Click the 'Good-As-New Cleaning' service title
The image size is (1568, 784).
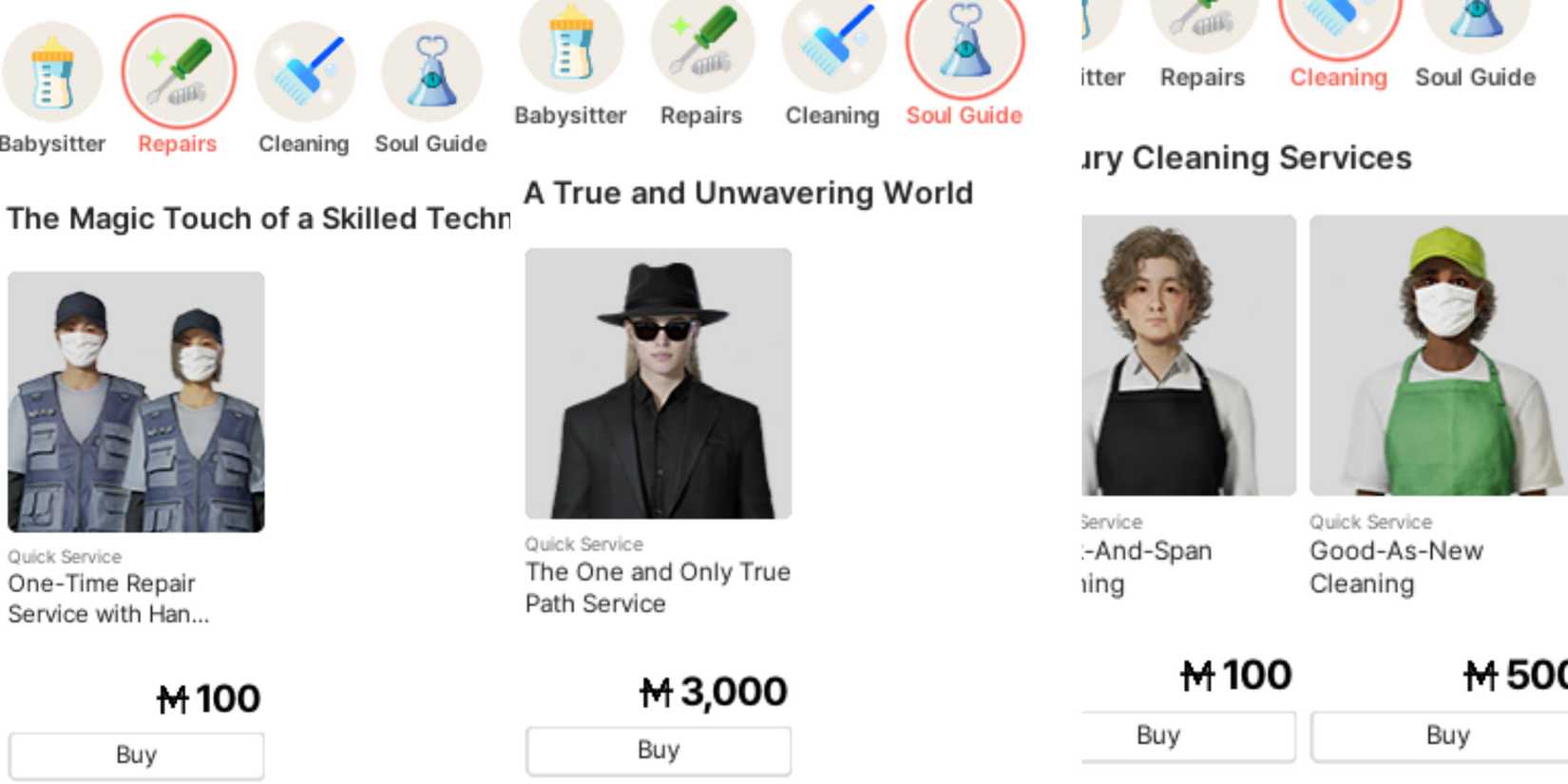click(1396, 566)
